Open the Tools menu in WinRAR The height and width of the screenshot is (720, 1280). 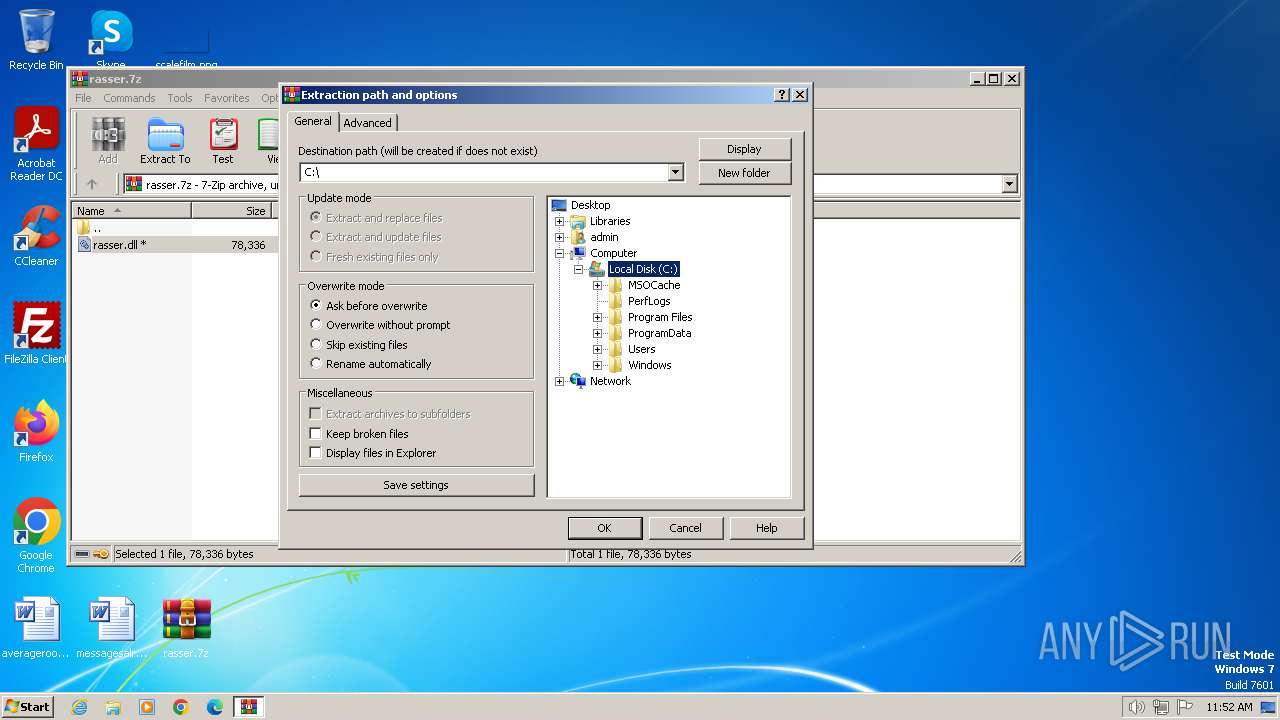click(180, 98)
